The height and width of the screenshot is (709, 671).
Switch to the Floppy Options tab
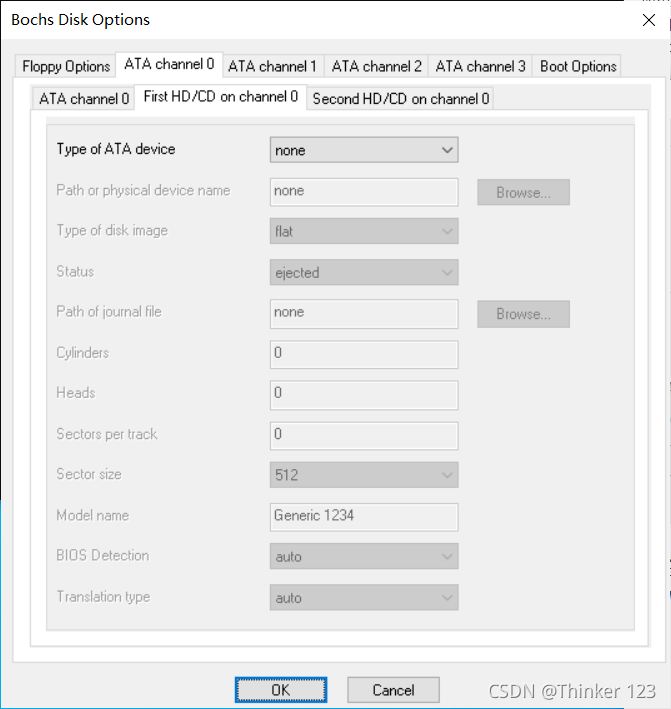(x=66, y=66)
